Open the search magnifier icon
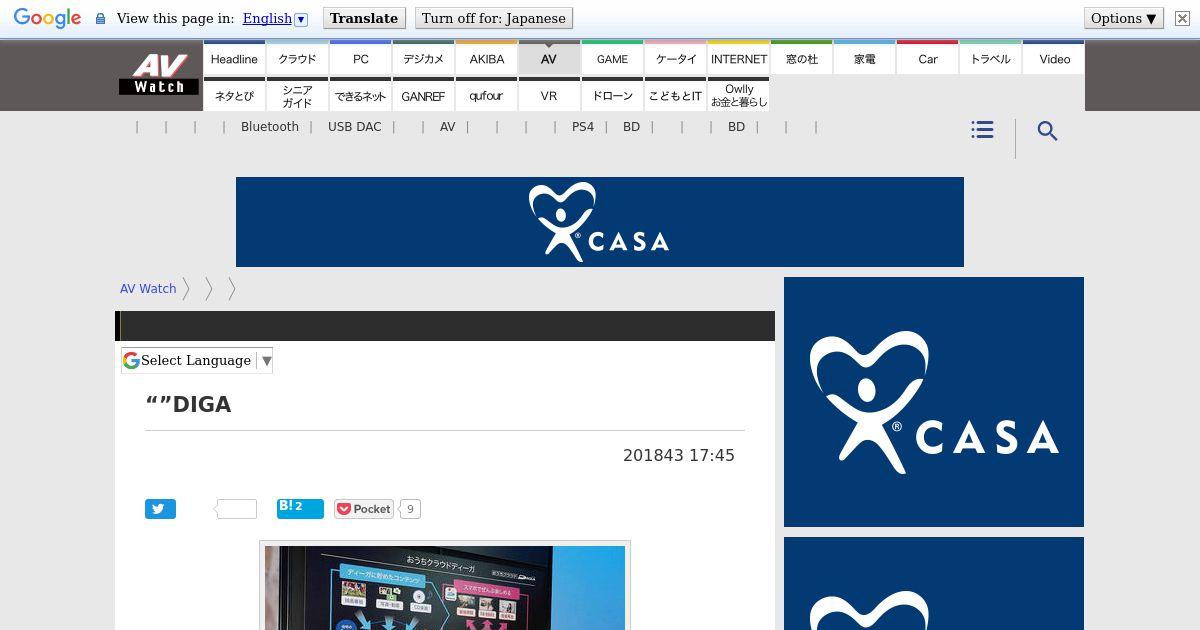This screenshot has height=630, width=1200. (x=1047, y=131)
